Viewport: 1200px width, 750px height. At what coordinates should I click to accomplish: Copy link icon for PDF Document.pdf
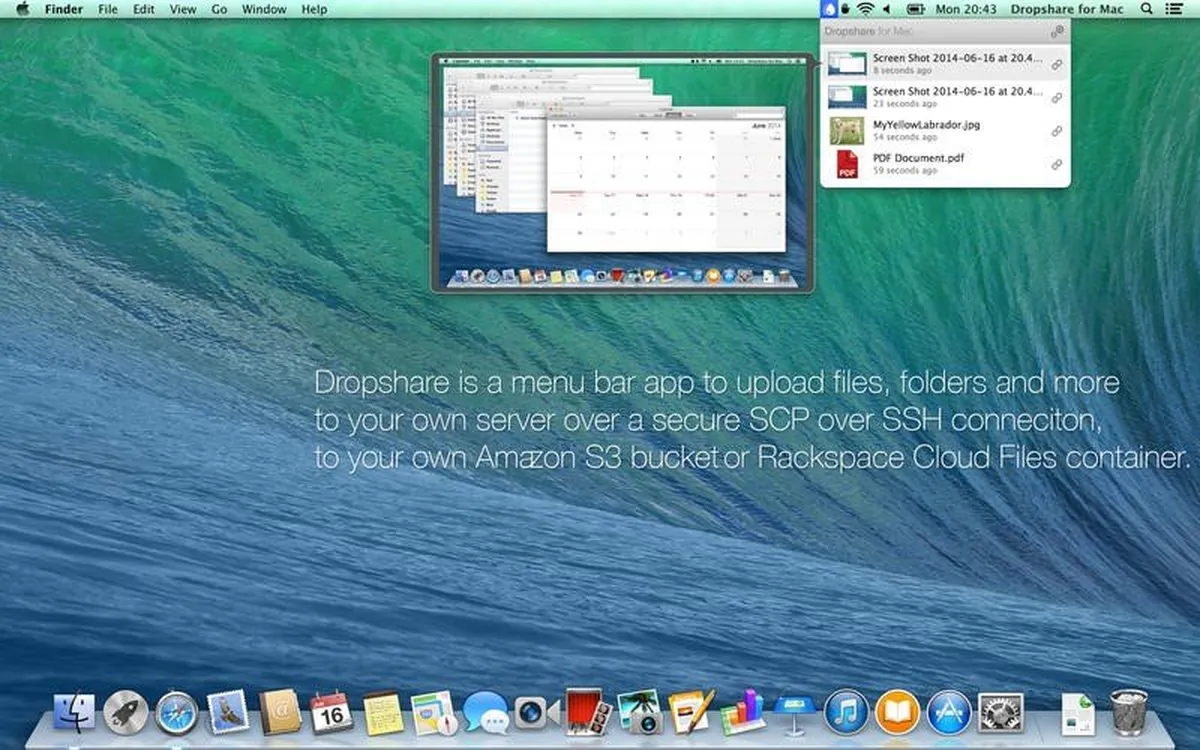pyautogui.click(x=1057, y=164)
